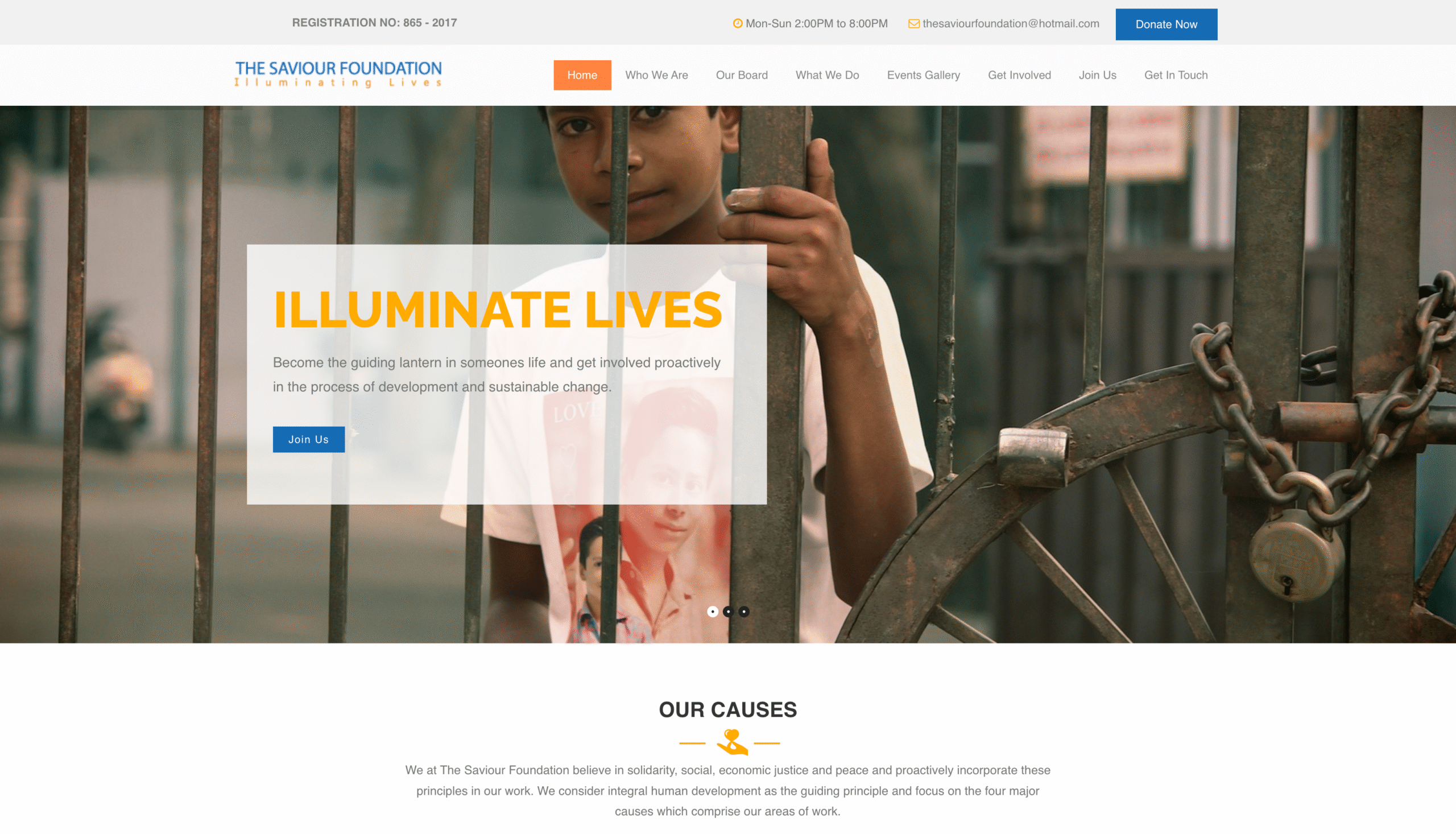Click the Illuminate Lives banner heading
The width and height of the screenshot is (1456, 834).
click(498, 309)
